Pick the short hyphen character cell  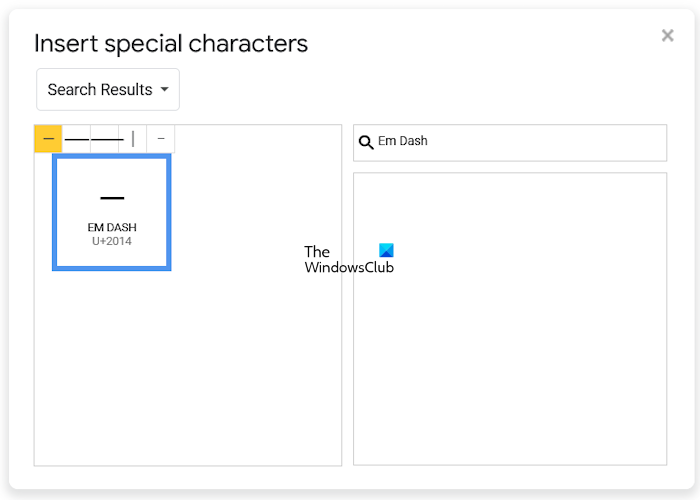coord(161,139)
